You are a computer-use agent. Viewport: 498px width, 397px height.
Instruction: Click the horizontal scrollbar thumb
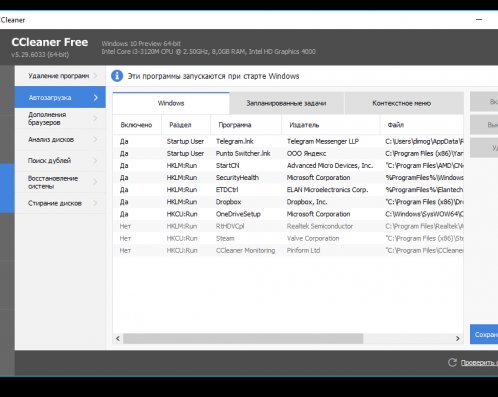tap(243, 338)
